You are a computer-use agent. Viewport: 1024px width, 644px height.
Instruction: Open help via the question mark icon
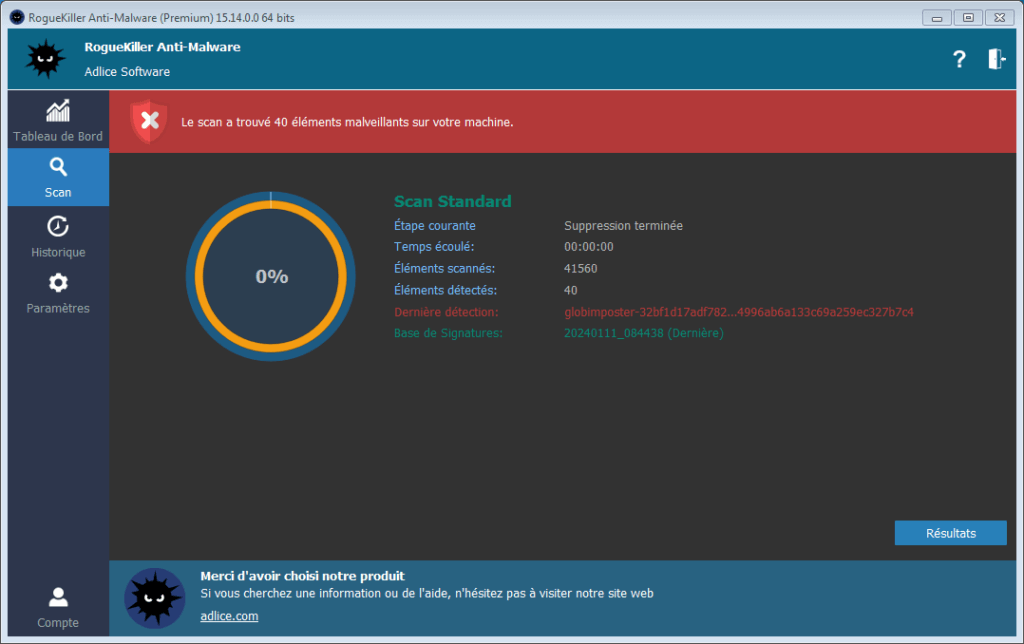[958, 60]
